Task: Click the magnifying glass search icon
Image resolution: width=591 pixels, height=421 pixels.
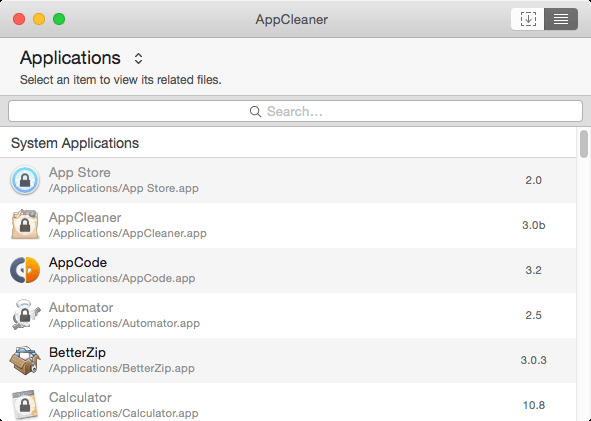Action: [x=255, y=111]
